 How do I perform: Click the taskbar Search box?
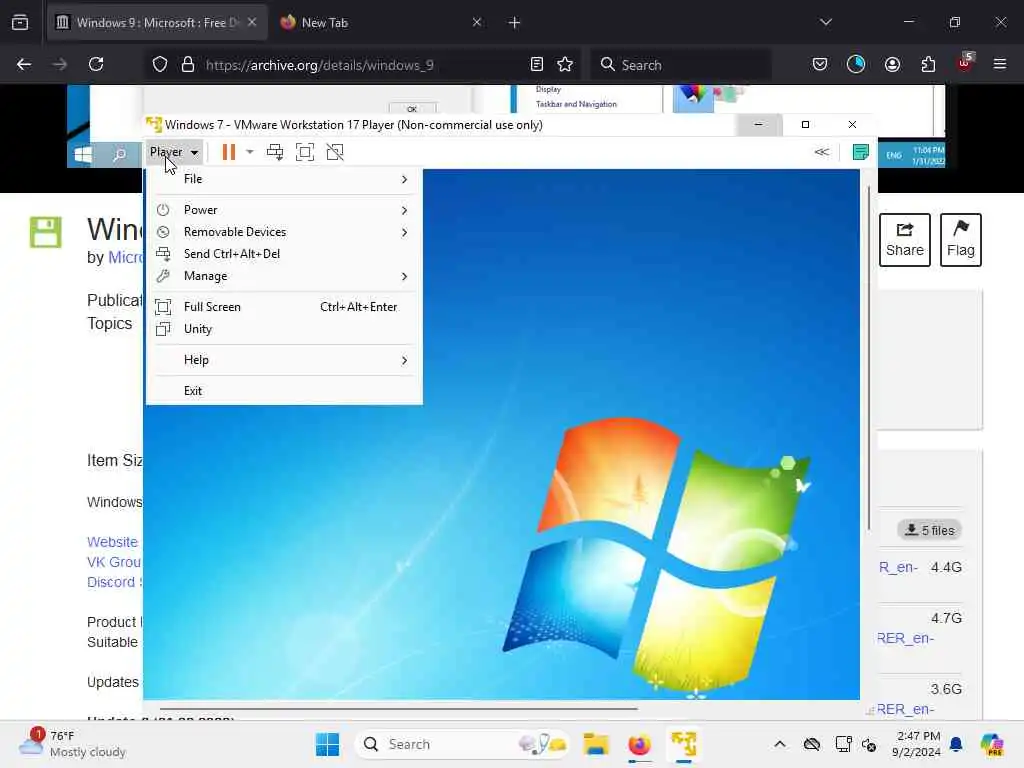tap(462, 744)
